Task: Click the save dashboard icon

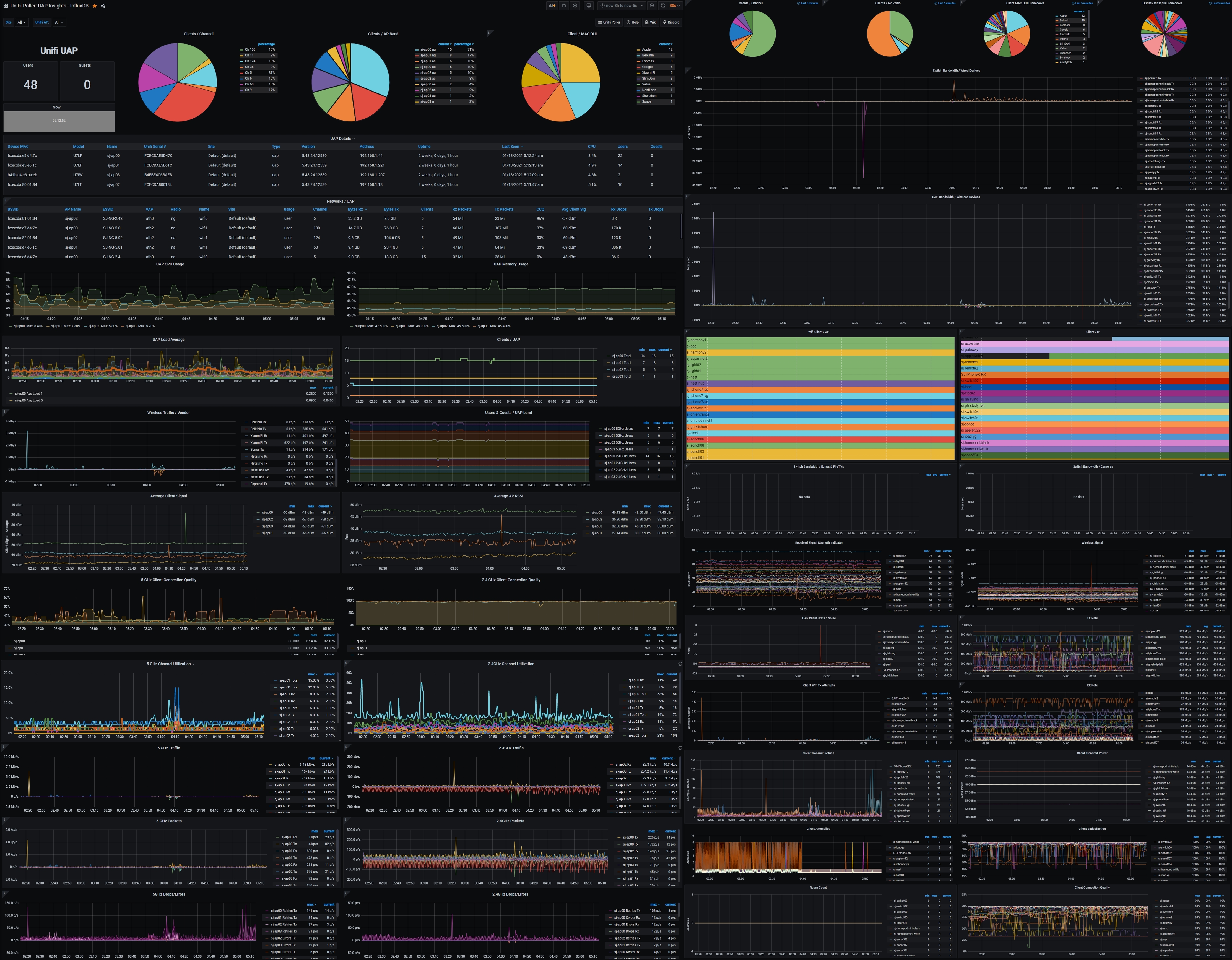Action: tap(563, 6)
